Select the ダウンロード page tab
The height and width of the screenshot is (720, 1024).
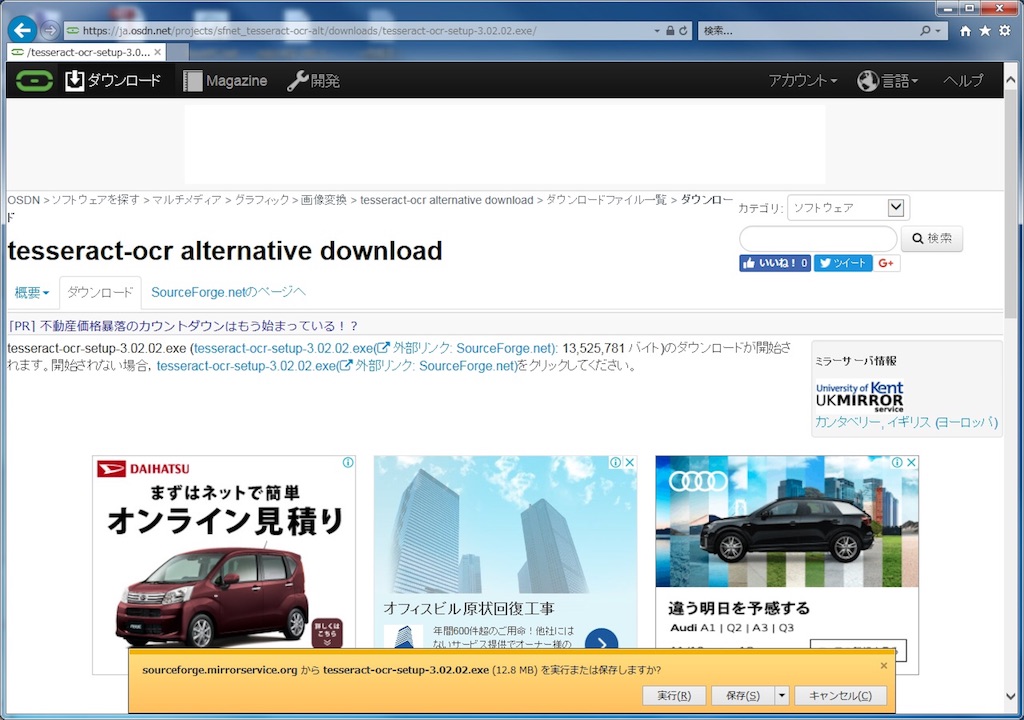coord(100,293)
